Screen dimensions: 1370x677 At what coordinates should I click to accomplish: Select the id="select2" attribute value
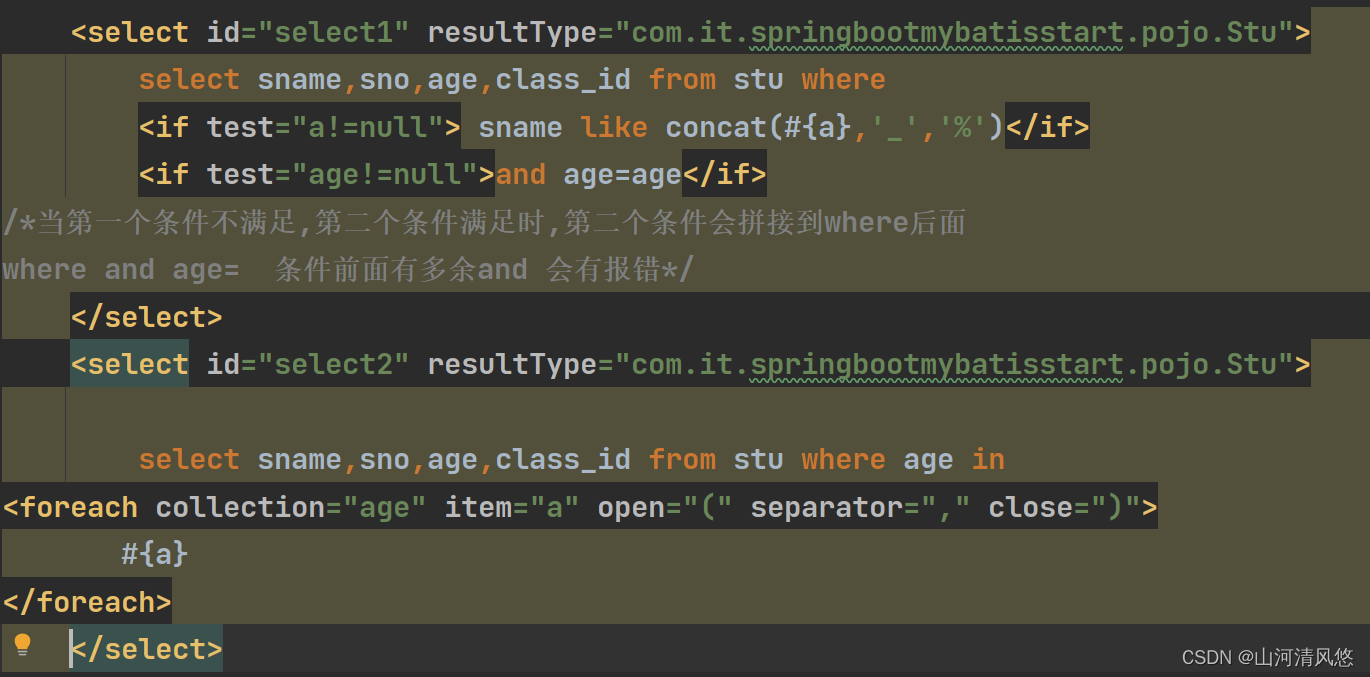click(335, 363)
